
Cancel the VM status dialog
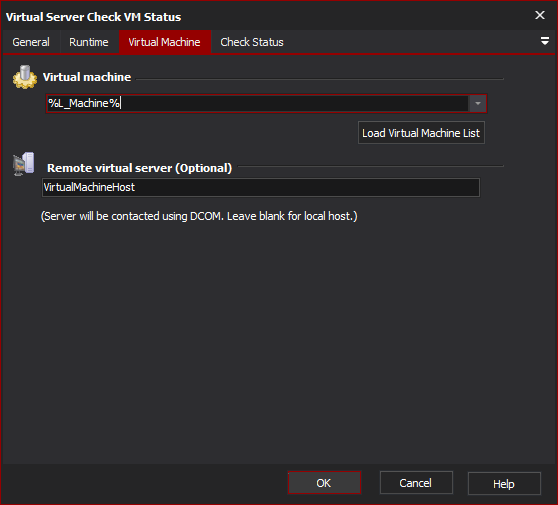point(416,483)
